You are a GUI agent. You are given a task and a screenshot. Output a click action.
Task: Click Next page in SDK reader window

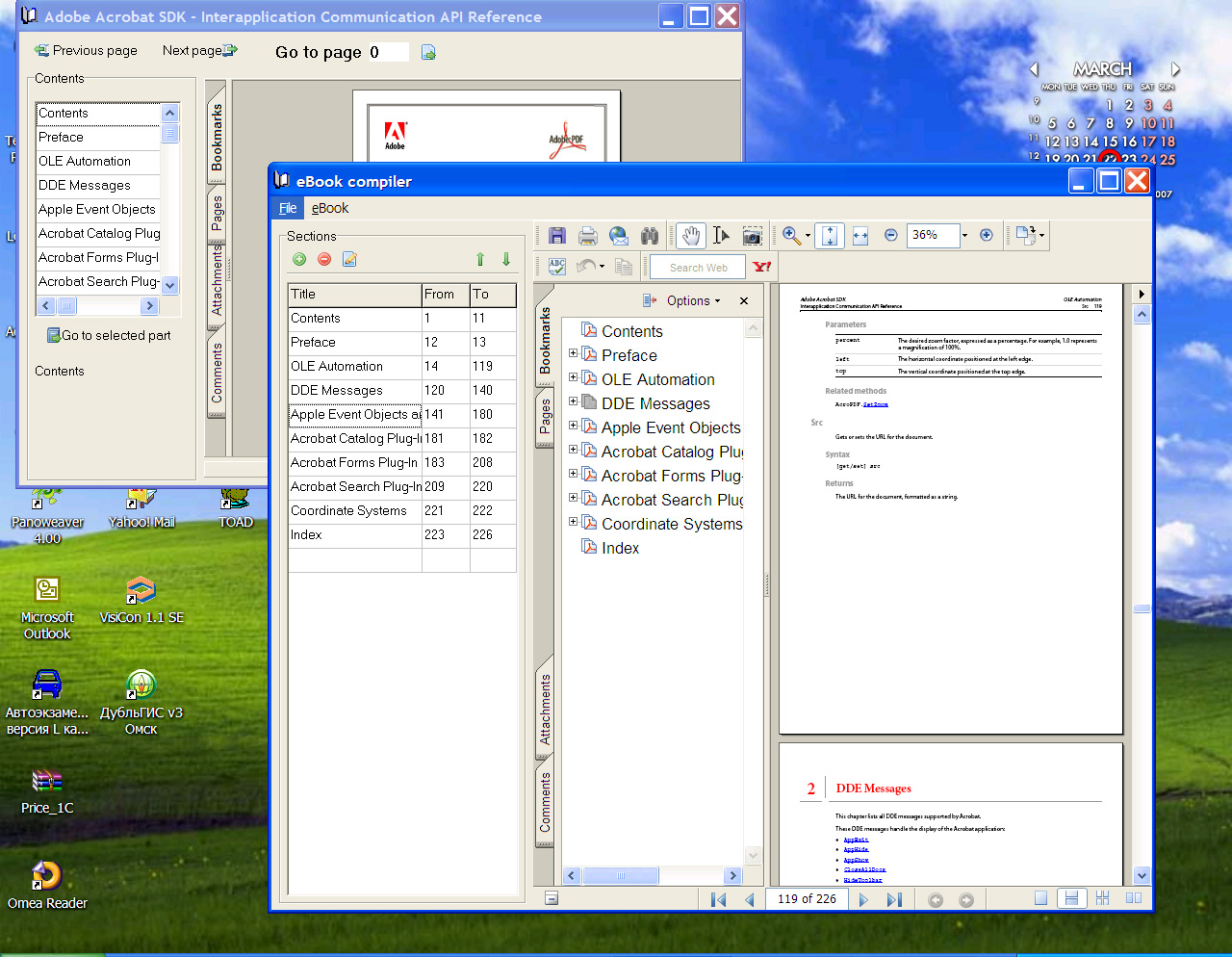[200, 50]
